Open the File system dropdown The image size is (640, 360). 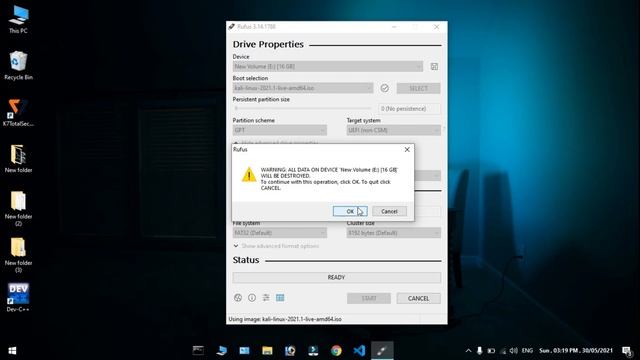tap(280, 233)
